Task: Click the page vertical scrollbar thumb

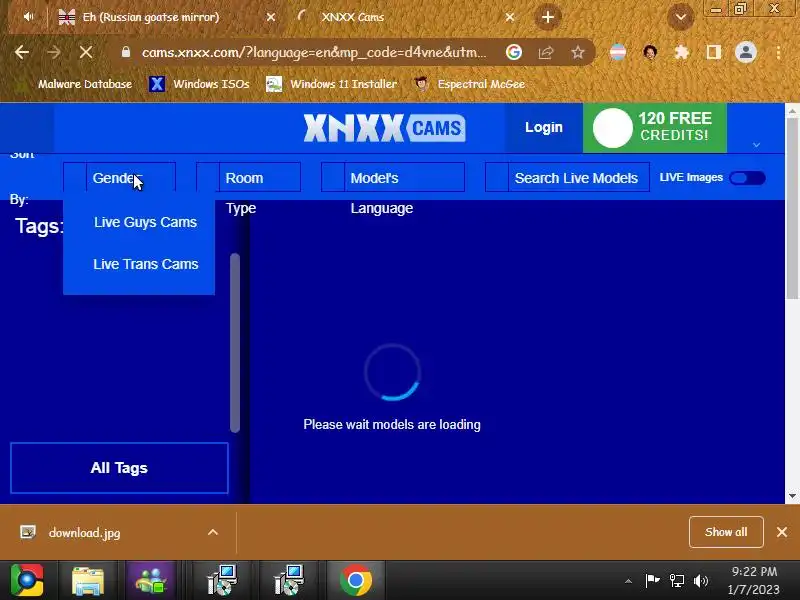Action: pyautogui.click(x=792, y=208)
